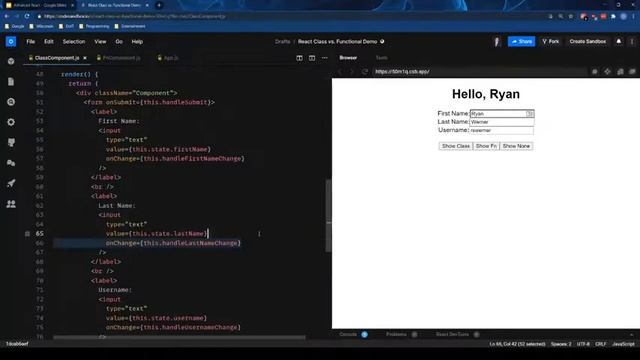The width and height of the screenshot is (640, 360).
Task: Open the notifications bell
Action: pyautogui.click(x=619, y=41)
